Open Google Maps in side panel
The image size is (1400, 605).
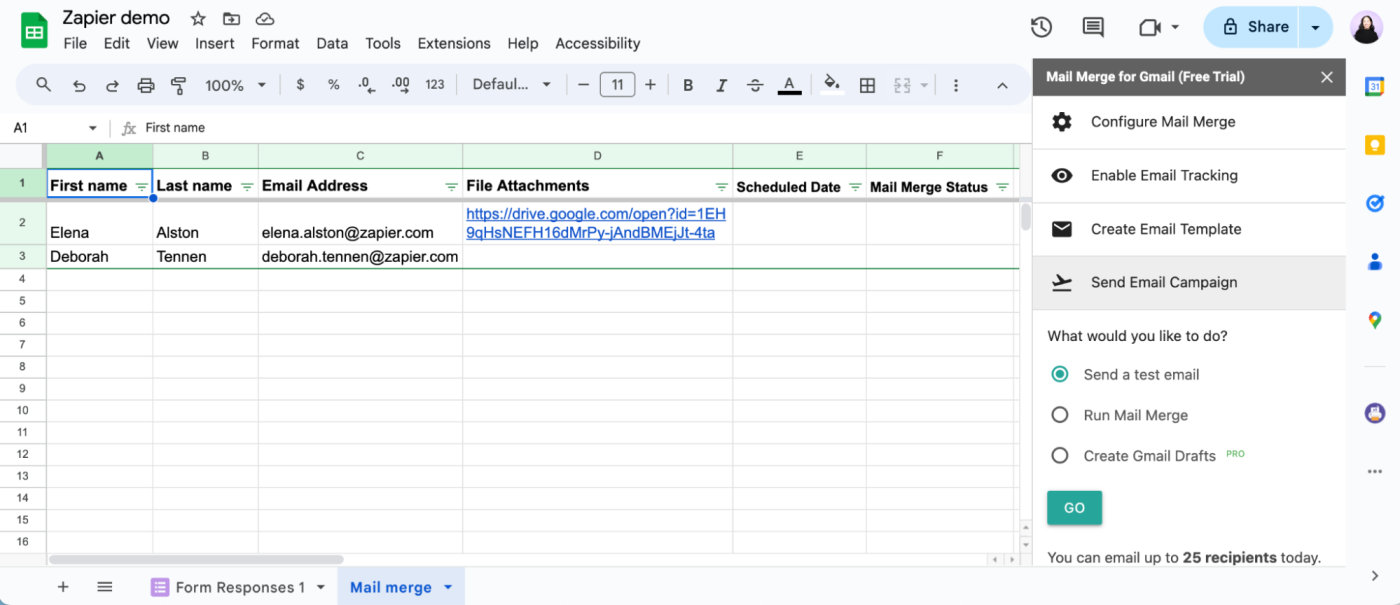(1374, 320)
